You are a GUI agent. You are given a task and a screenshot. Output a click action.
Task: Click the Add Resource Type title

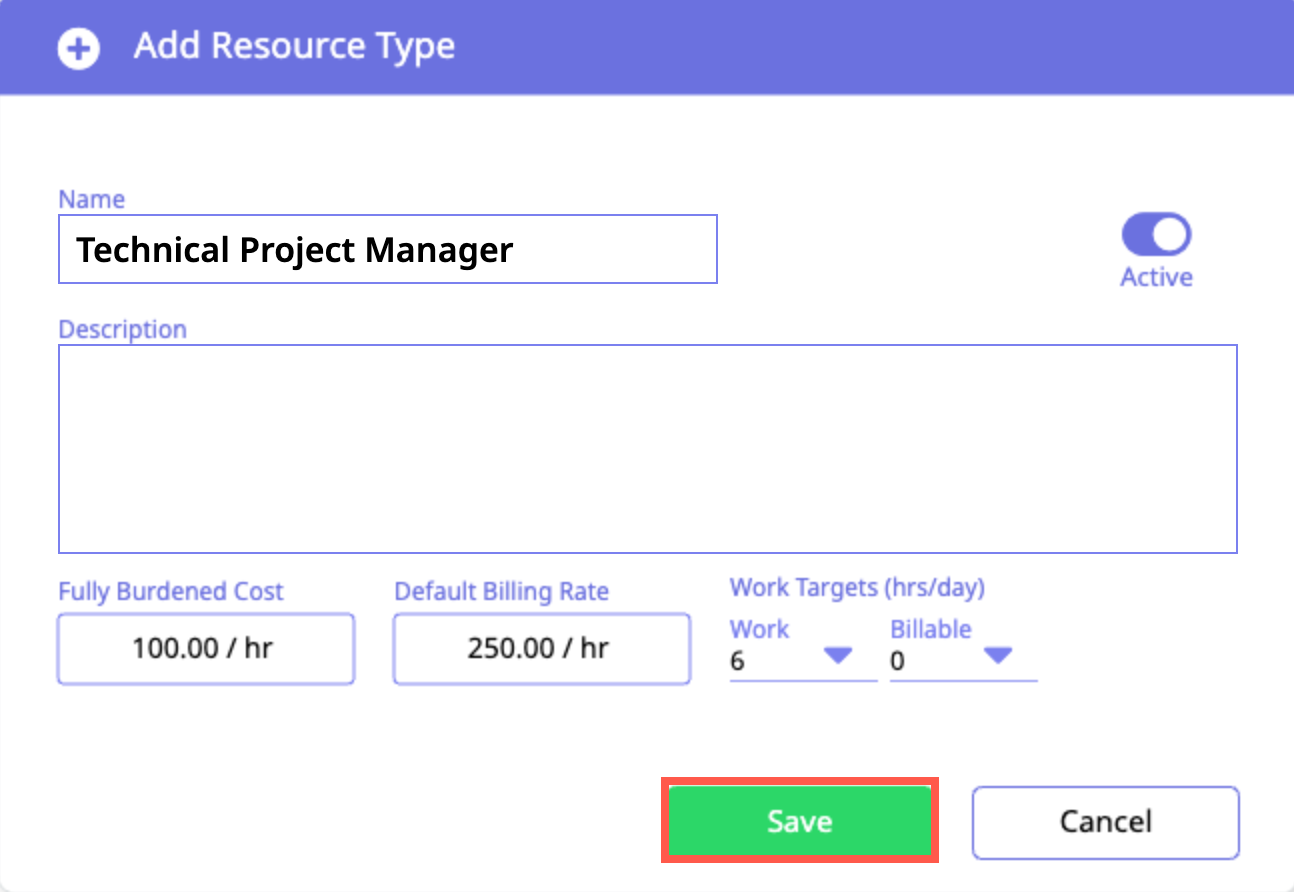click(294, 46)
